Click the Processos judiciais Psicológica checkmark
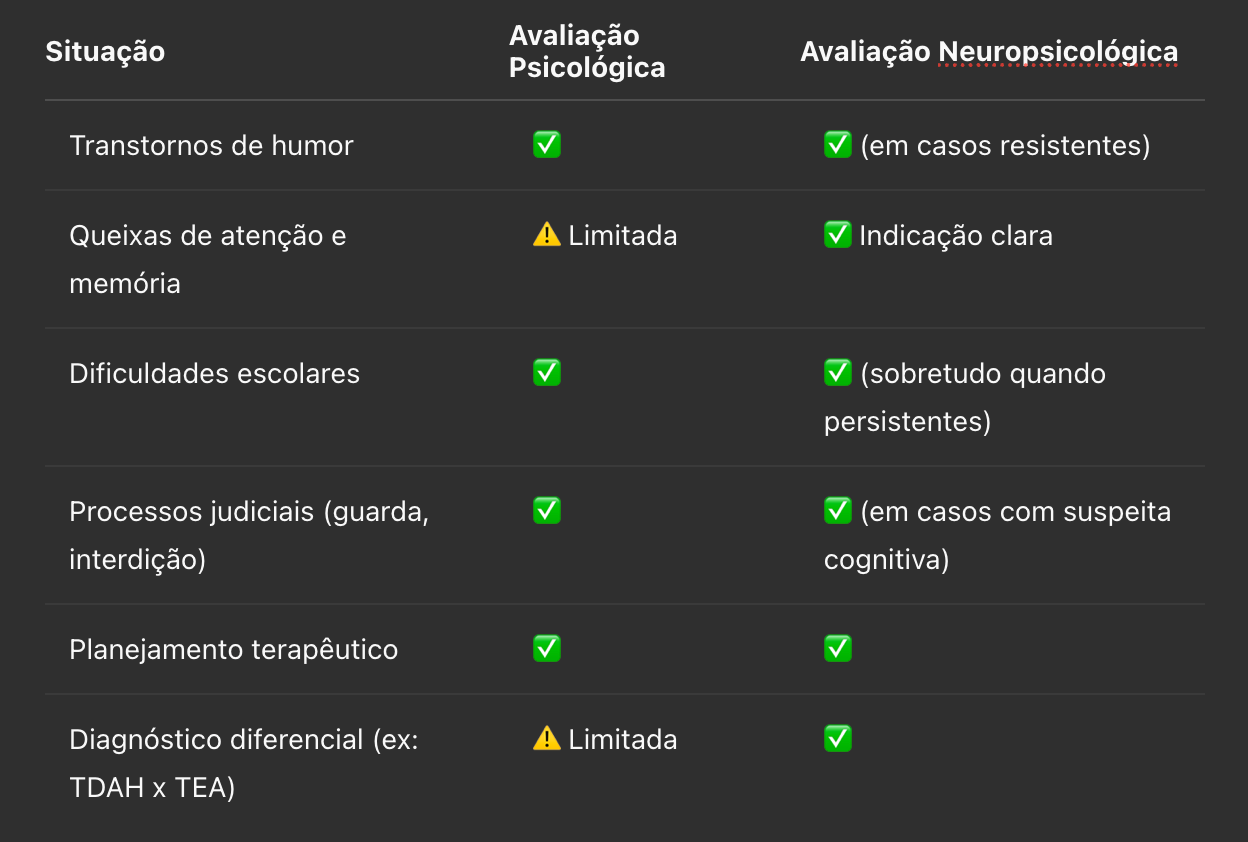 coord(547,511)
